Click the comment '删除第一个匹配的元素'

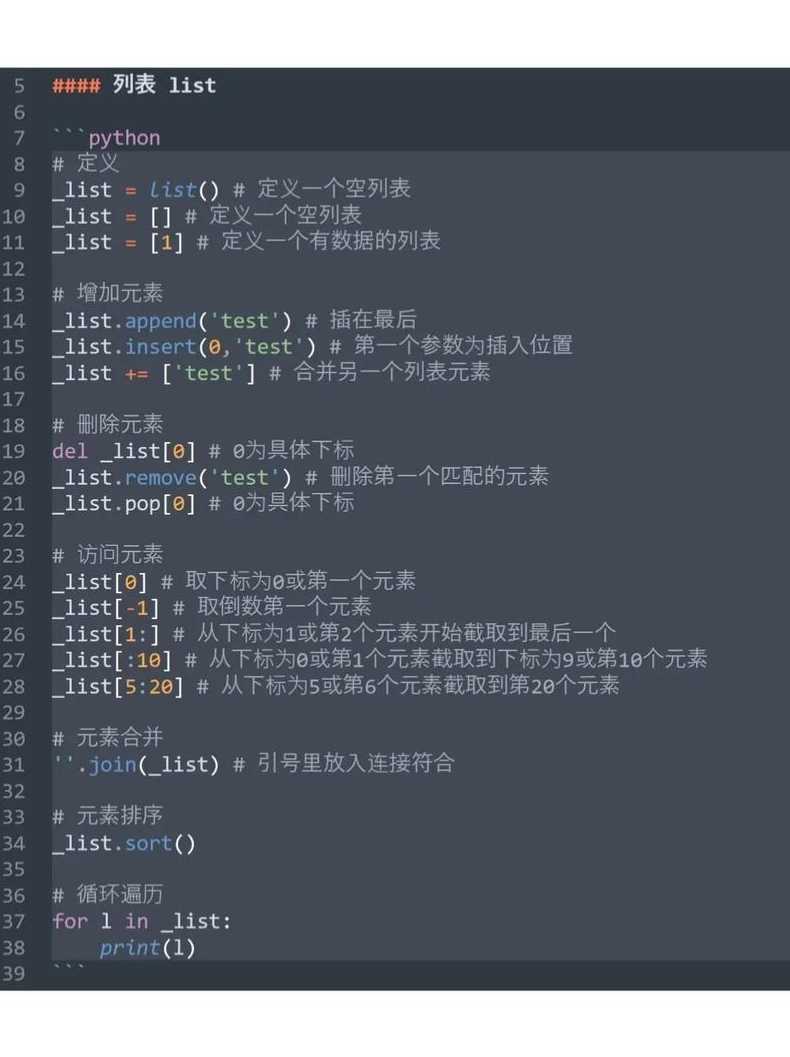[439, 476]
